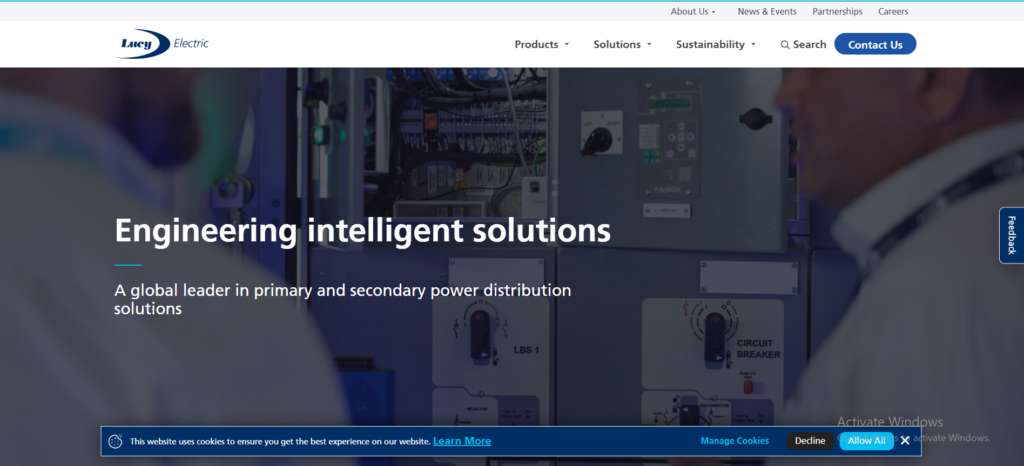Click Learn More cookie link

coord(462,441)
